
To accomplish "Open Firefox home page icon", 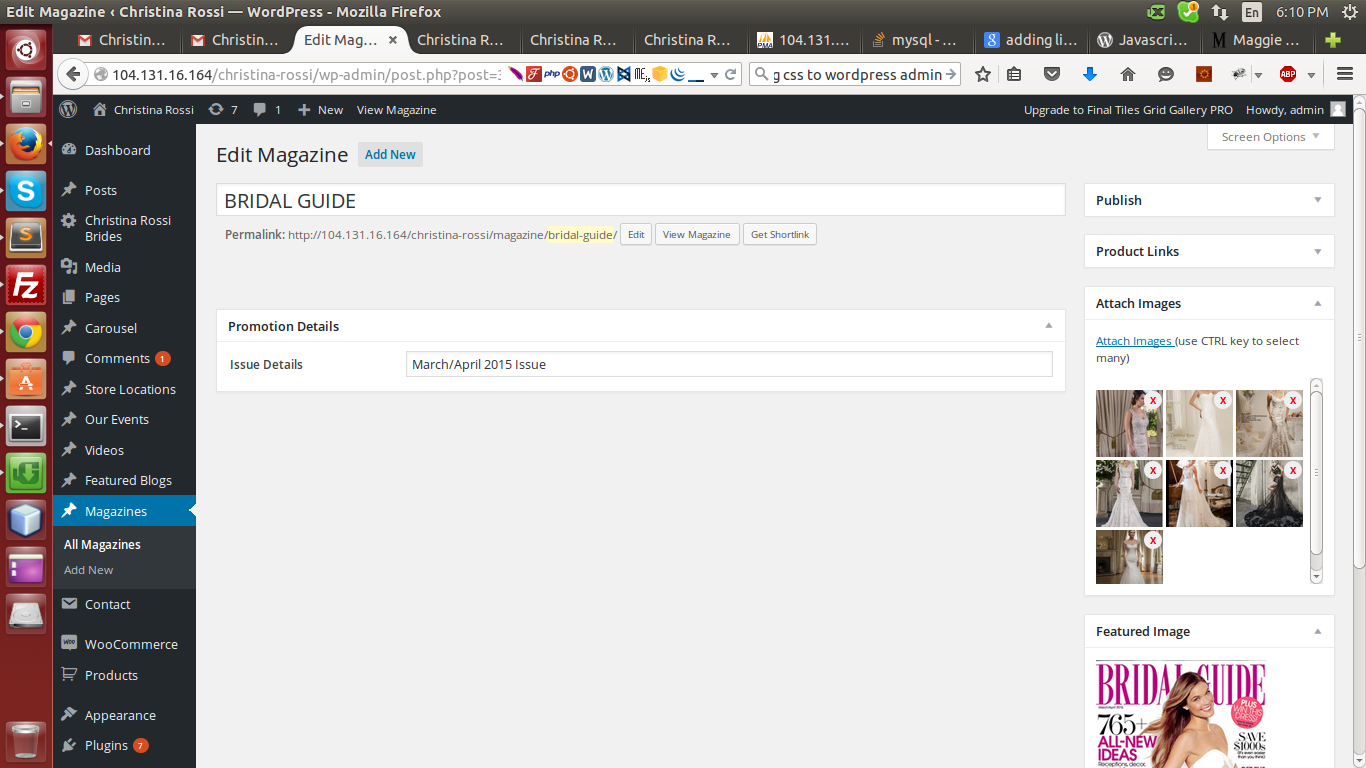I will tap(1128, 74).
